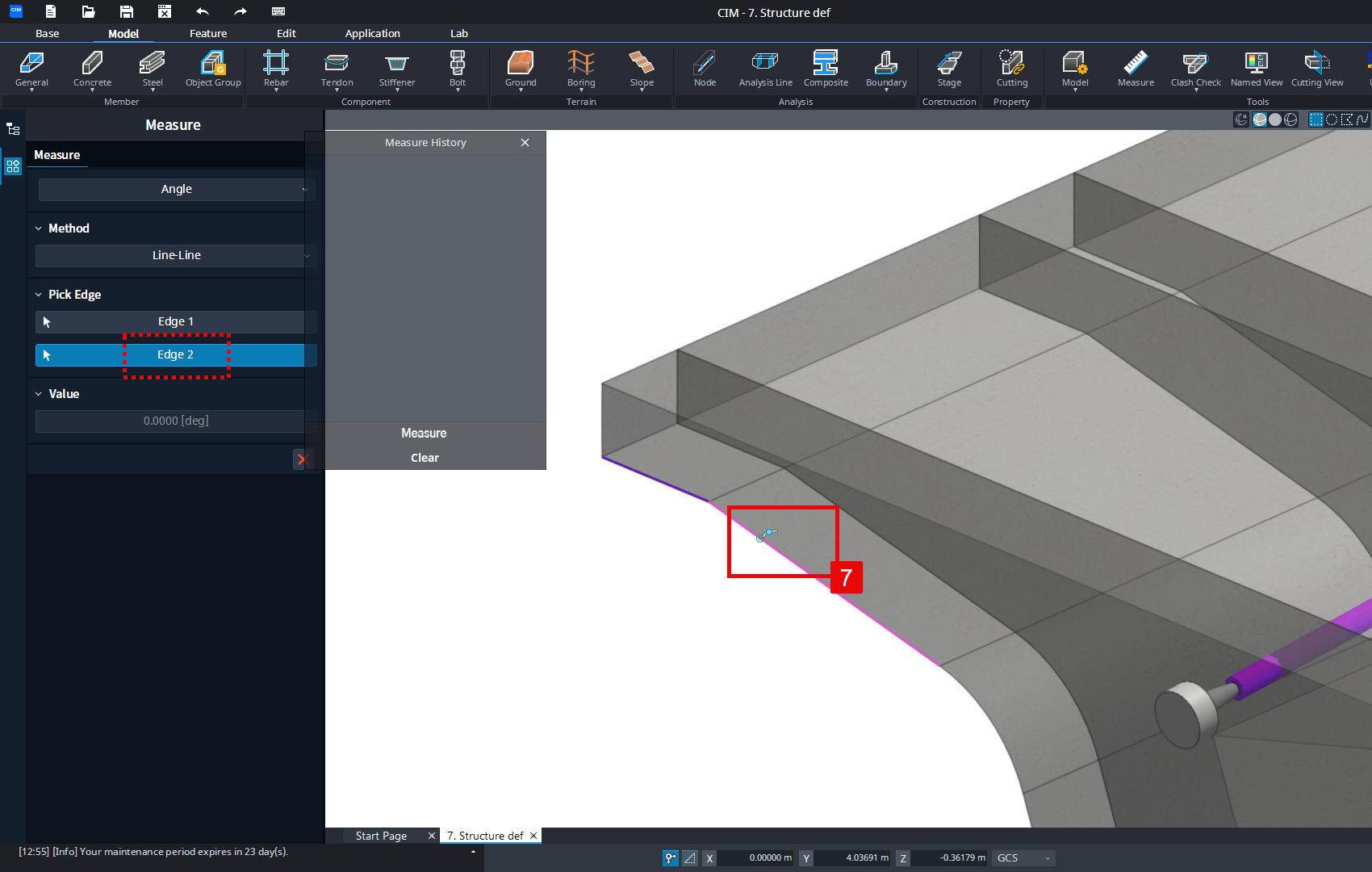Viewport: 1372px width, 872px height.
Task: Clear the measure history
Action: point(425,458)
